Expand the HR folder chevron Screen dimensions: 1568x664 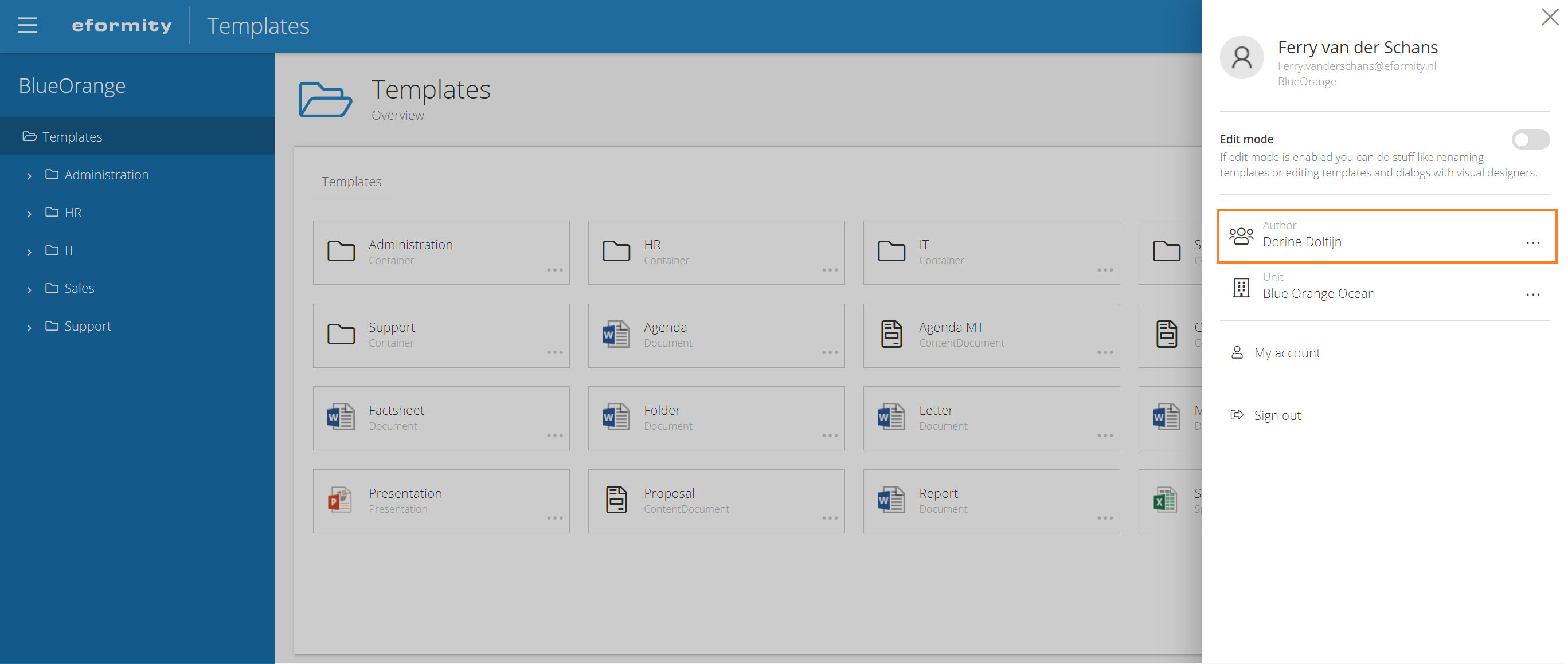(29, 214)
